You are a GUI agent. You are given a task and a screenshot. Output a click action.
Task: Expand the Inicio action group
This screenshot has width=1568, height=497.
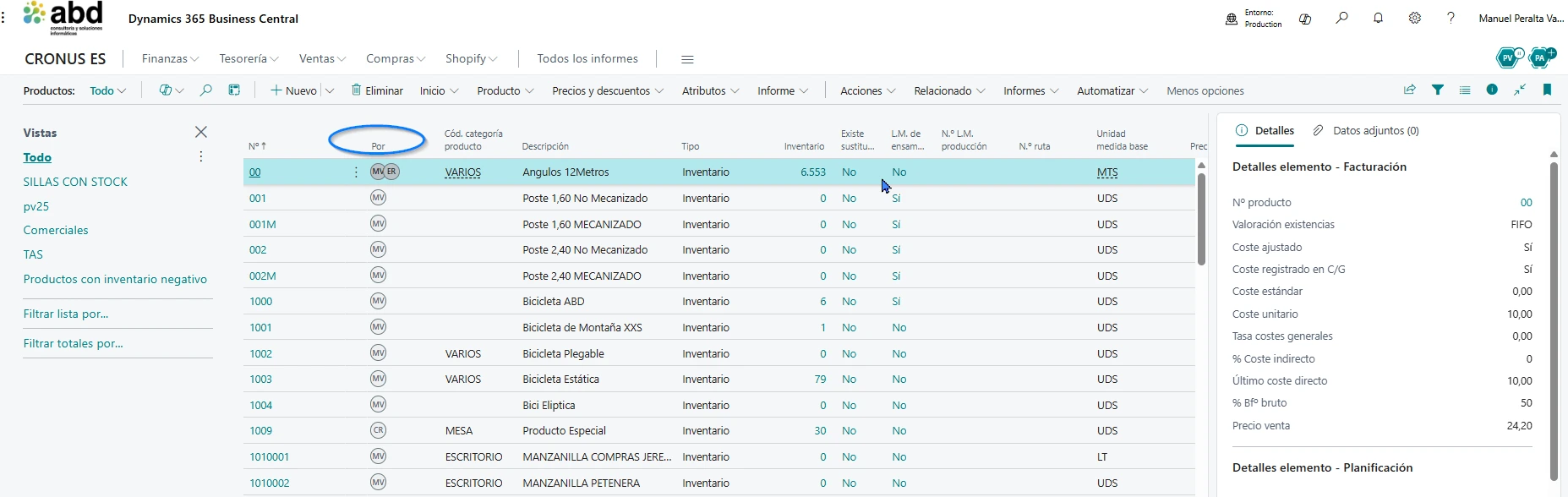click(x=439, y=90)
